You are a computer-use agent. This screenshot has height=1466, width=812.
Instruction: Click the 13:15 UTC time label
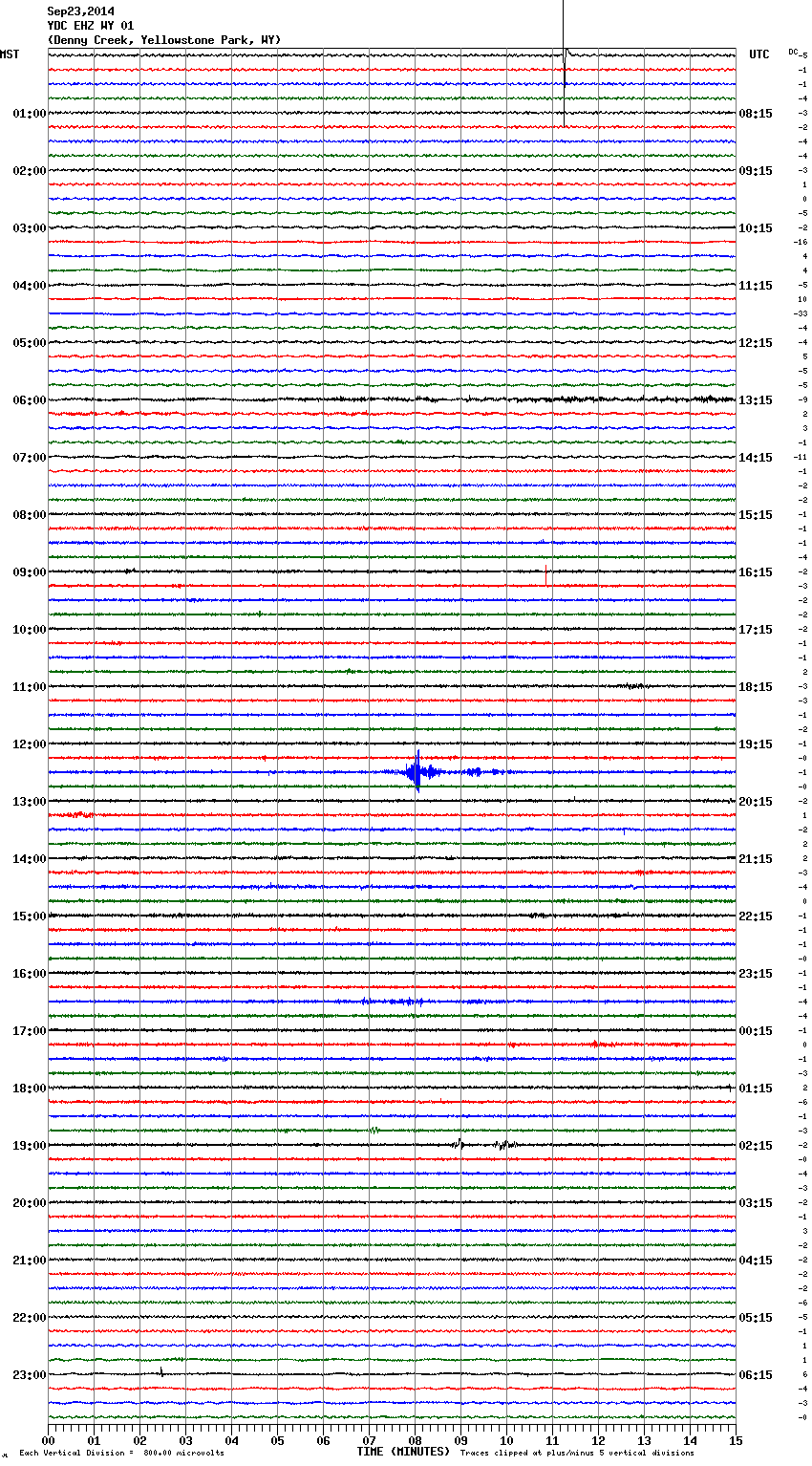click(756, 400)
